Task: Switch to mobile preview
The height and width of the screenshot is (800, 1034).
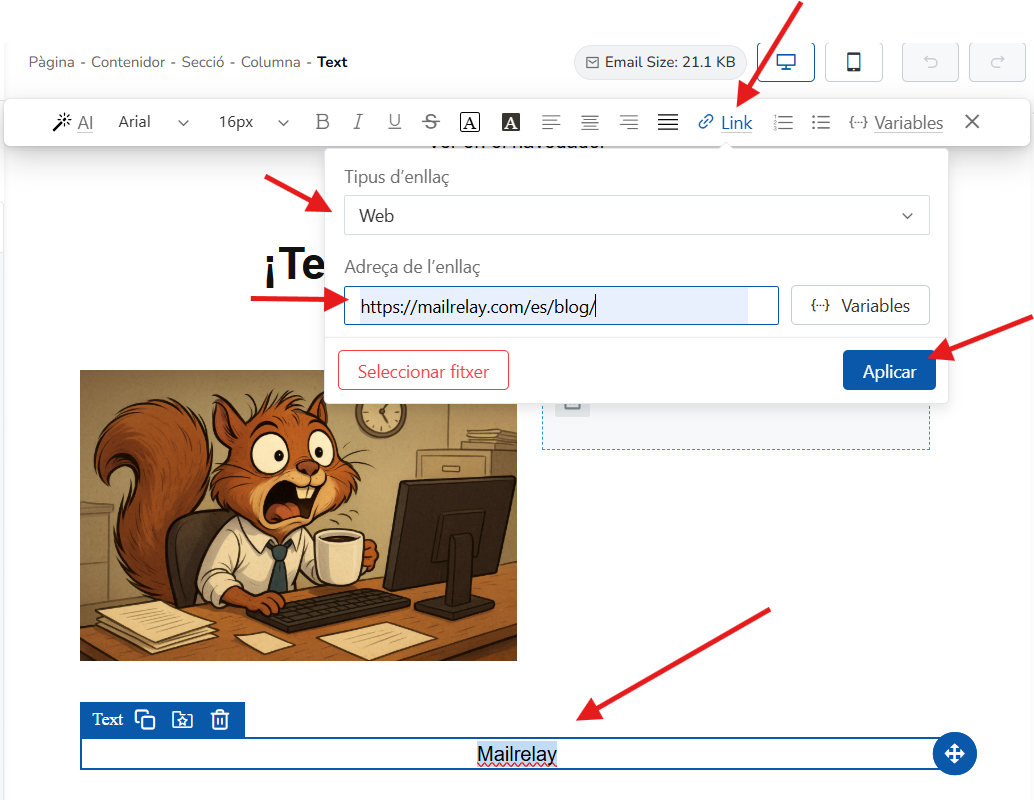Action: click(x=853, y=62)
